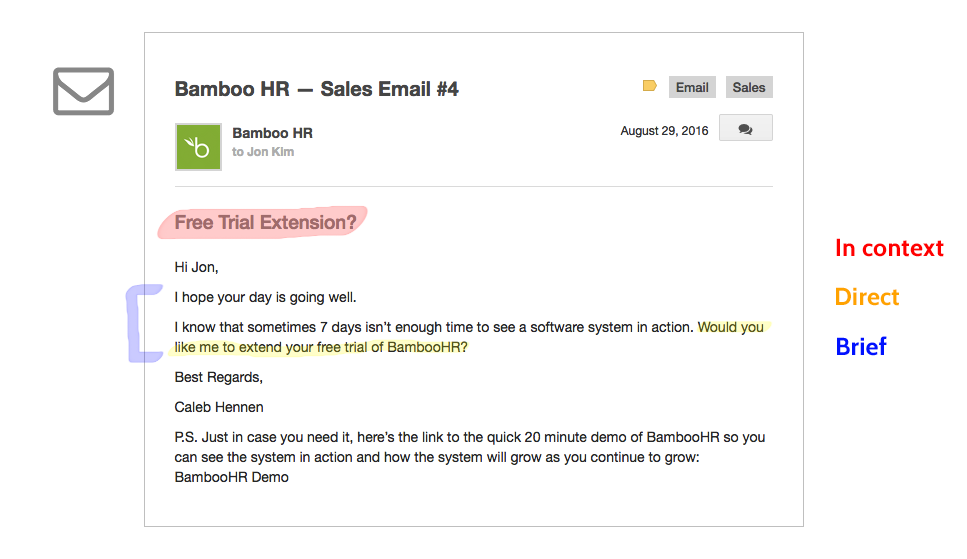Click the orange Direct label
The image size is (967, 559).
(x=866, y=297)
